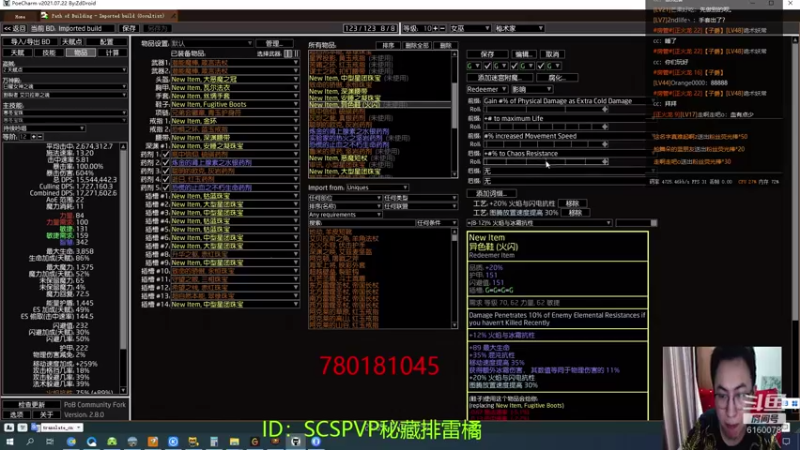Remove the +20% 火焰与闪电抗性 craft

572,204
